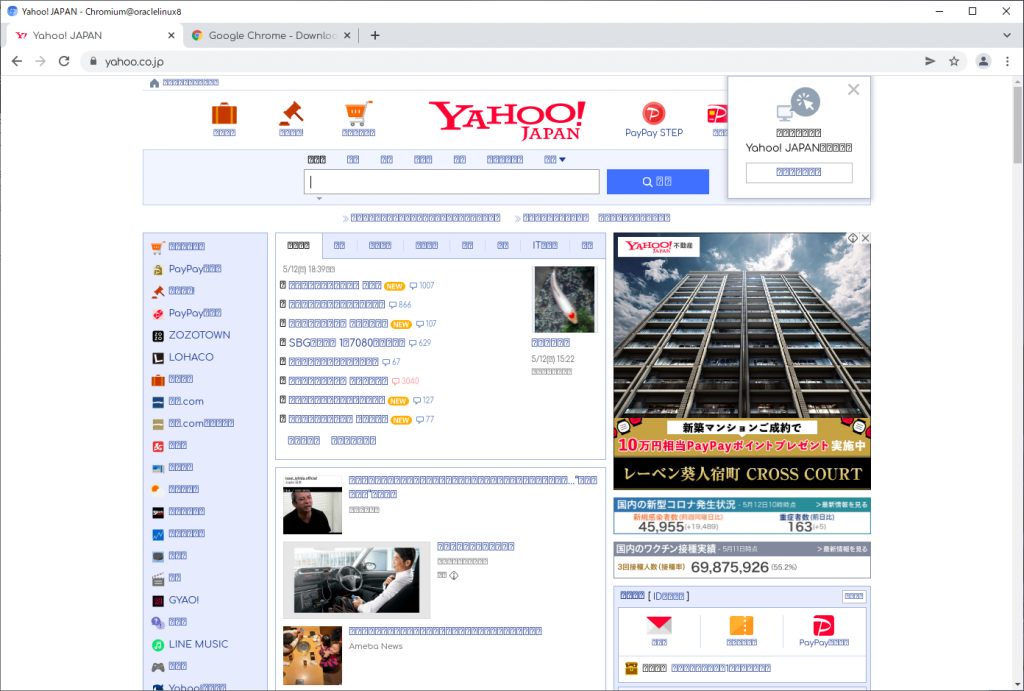The width and height of the screenshot is (1024, 691).
Task: Click the clapperboard movie sidebar icon
Action: click(157, 579)
